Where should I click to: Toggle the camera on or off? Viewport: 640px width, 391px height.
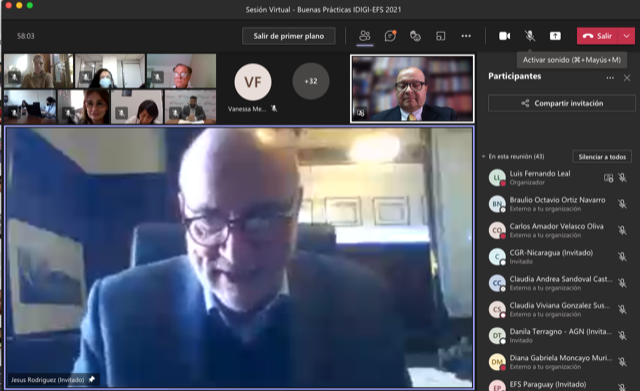(504, 36)
